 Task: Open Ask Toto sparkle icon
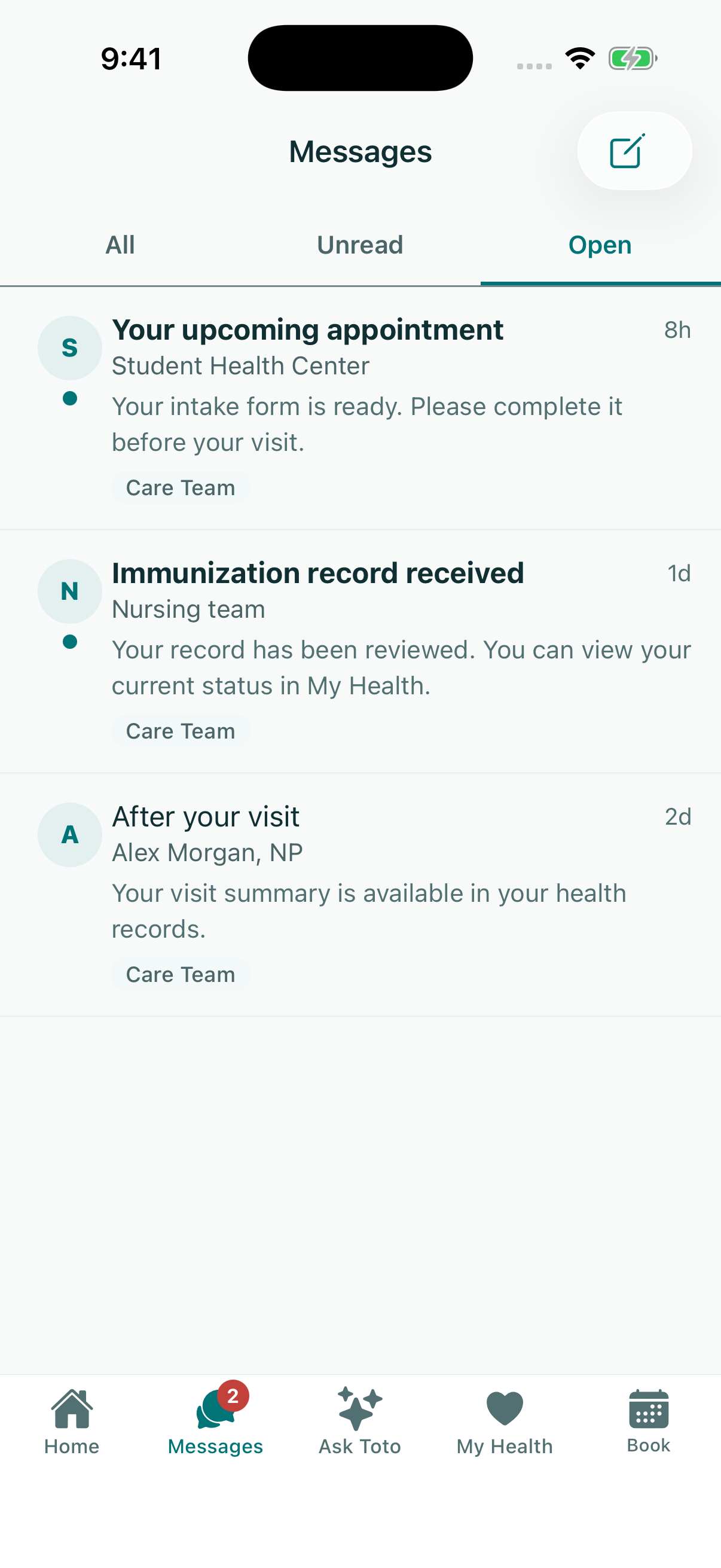coord(359,1408)
